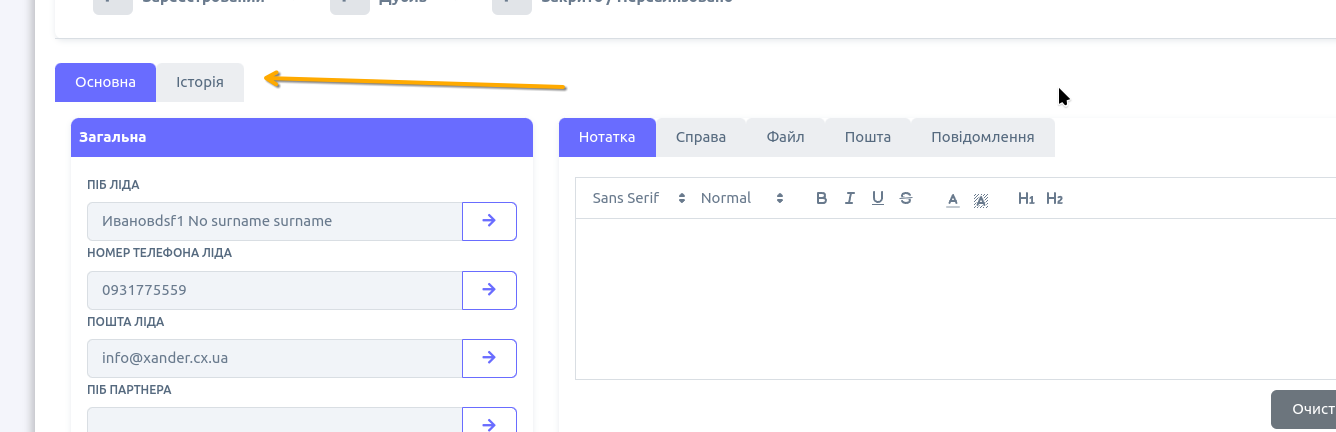Toggle strikethrough formatting in note editor
1336x432 pixels.
tap(905, 198)
